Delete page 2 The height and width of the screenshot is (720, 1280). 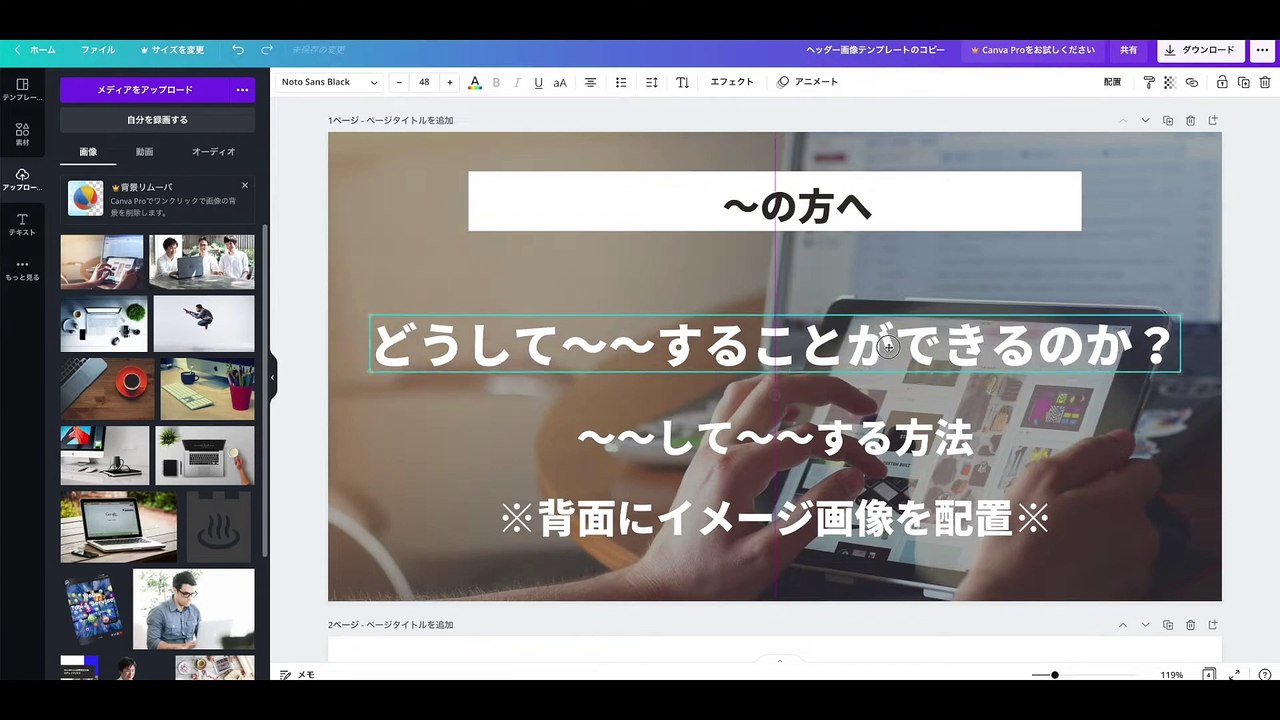click(x=1190, y=625)
